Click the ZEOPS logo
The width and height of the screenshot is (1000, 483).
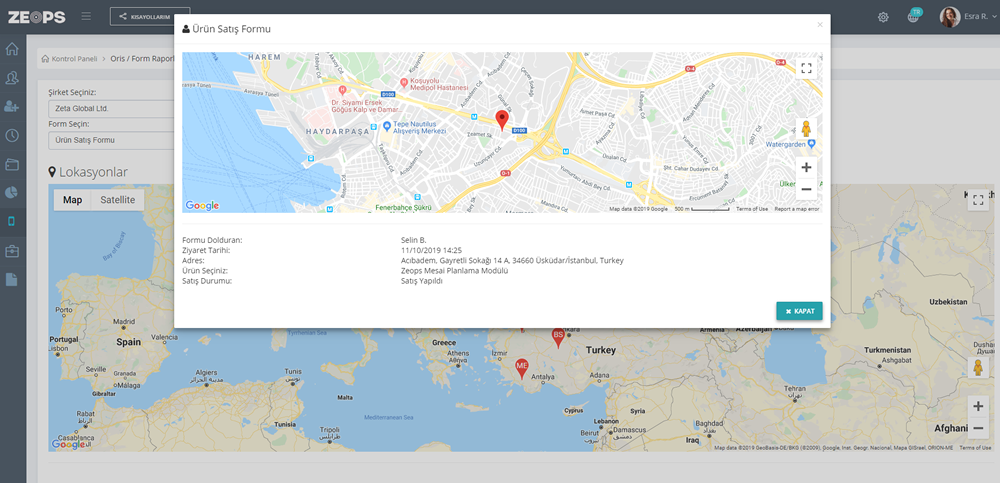pyautogui.click(x=36, y=17)
